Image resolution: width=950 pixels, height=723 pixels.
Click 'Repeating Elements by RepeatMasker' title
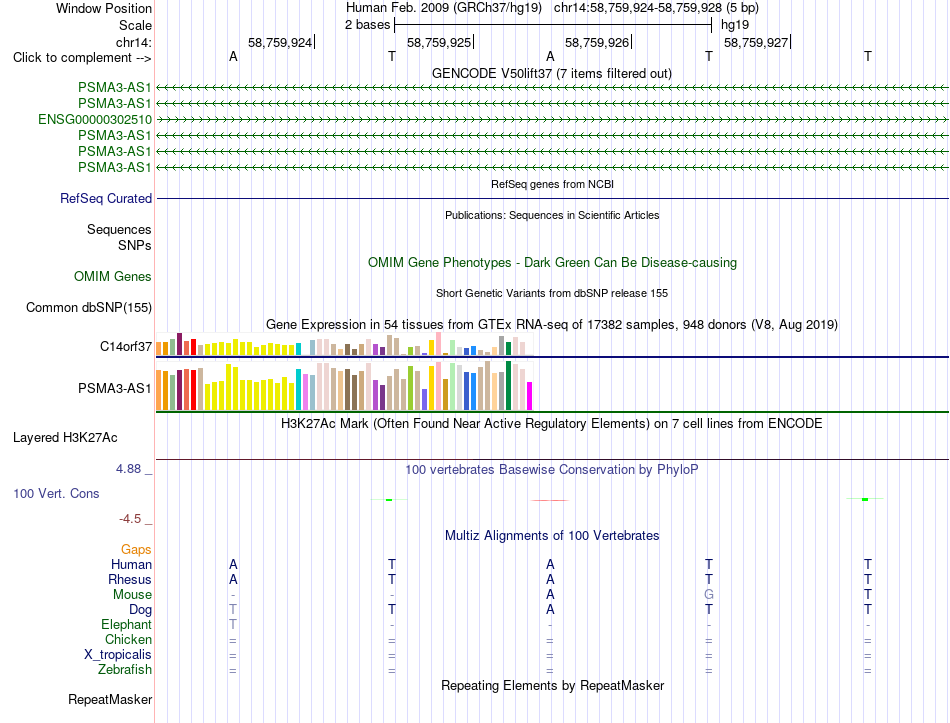coord(553,685)
